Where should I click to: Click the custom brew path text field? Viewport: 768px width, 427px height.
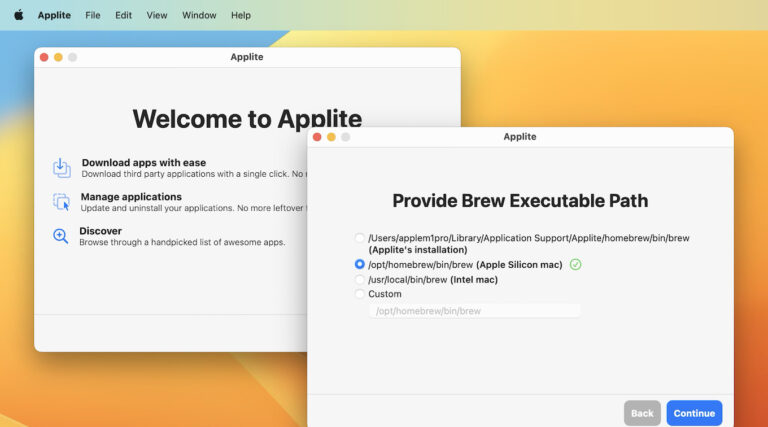point(475,311)
